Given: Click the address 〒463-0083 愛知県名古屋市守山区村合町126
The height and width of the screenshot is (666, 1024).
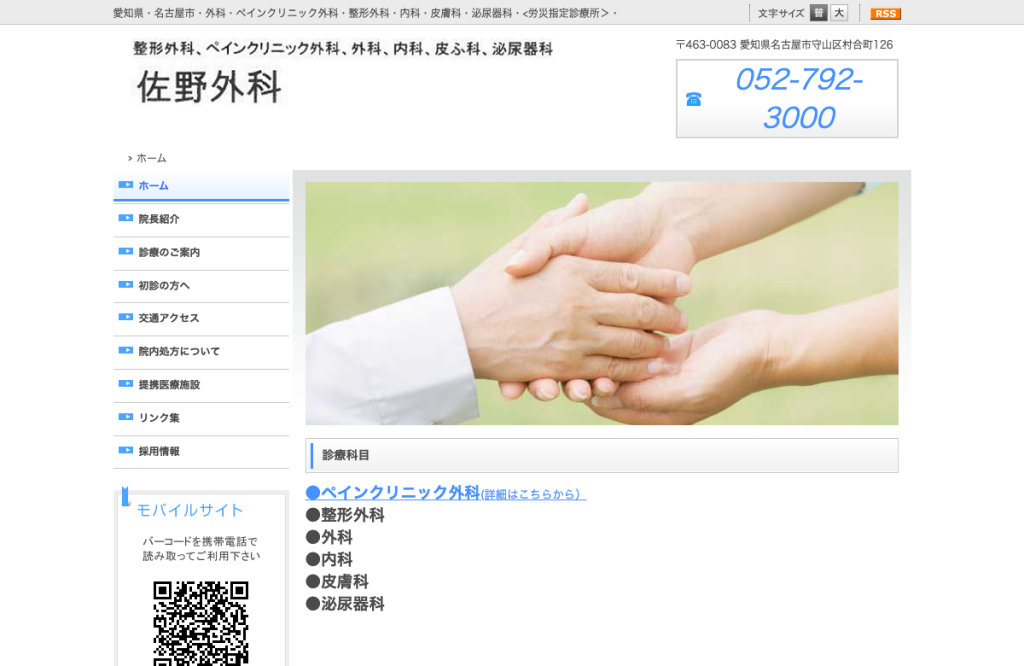Looking at the screenshot, I should pyautogui.click(x=784, y=45).
